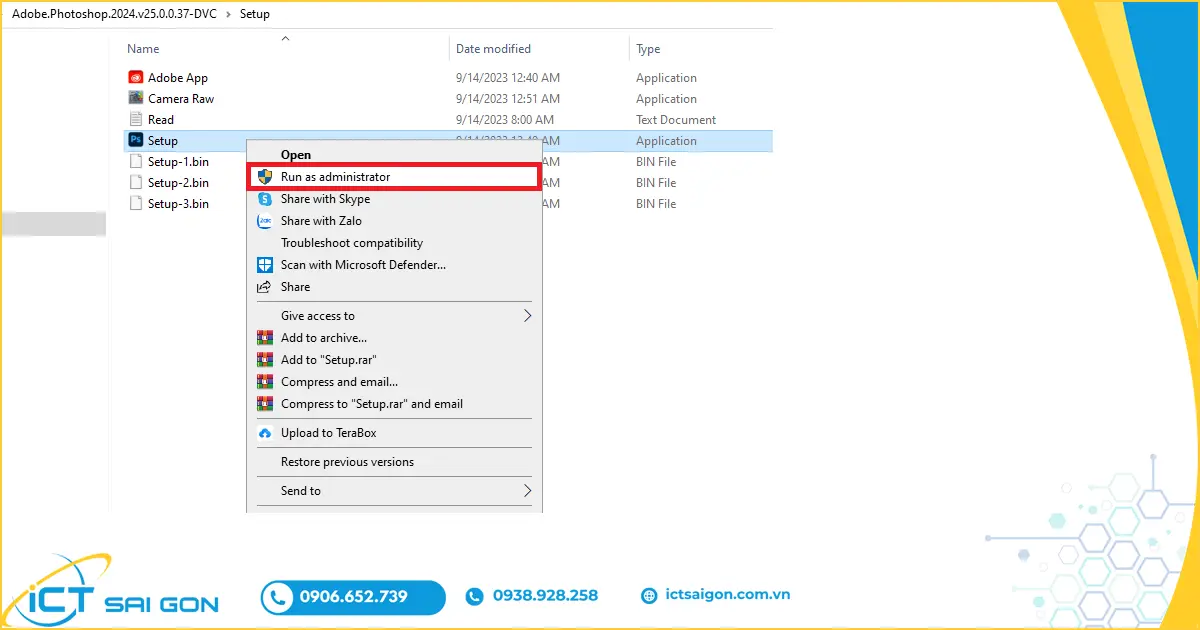Expand the Give access to submenu arrow
1200x630 pixels.
point(527,316)
